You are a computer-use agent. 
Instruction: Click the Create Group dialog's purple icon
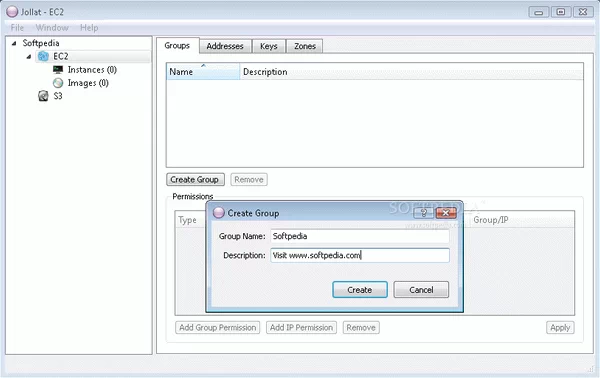point(218,213)
